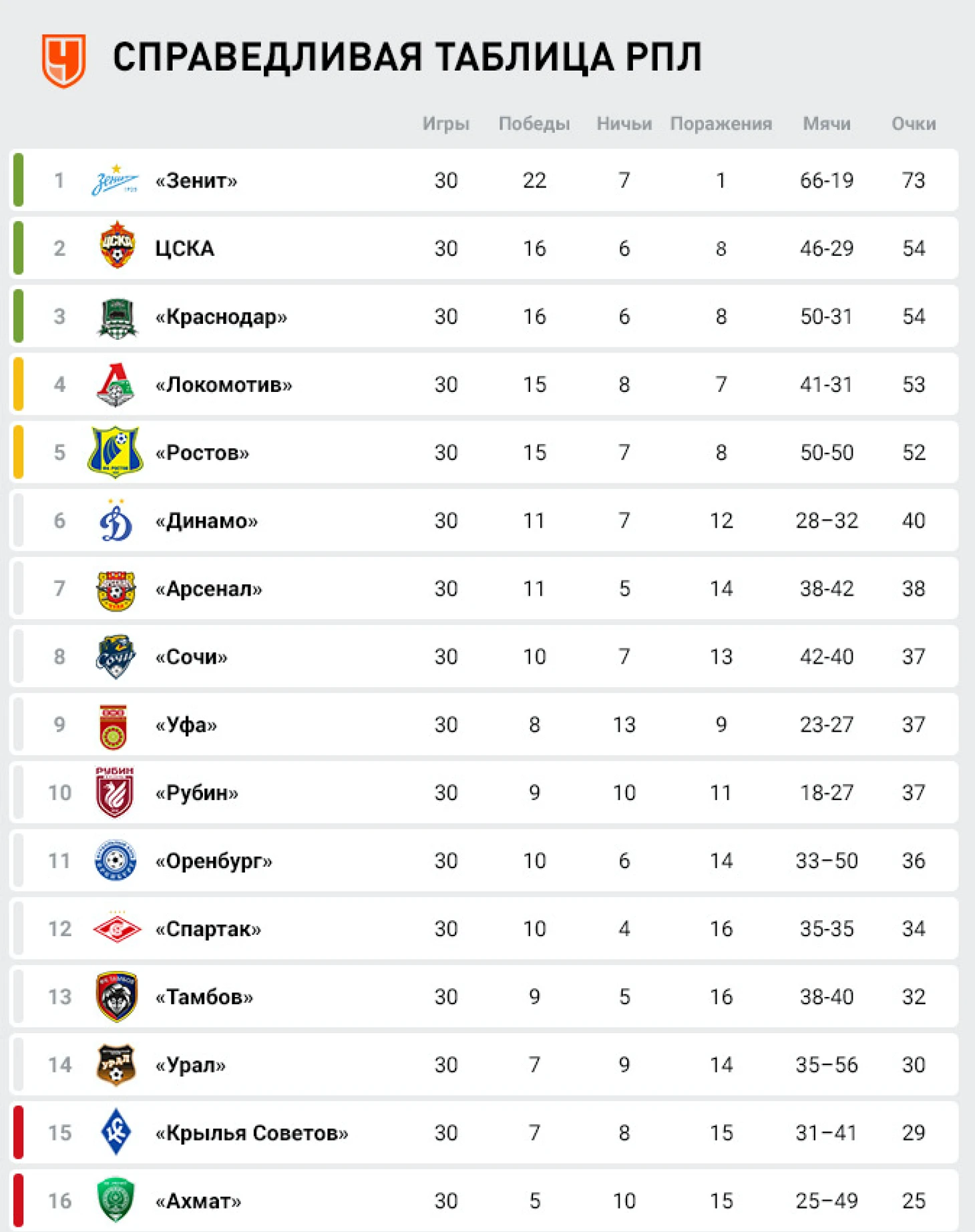Select the «Сочи» team name
The image size is (975, 1232).
(191, 657)
